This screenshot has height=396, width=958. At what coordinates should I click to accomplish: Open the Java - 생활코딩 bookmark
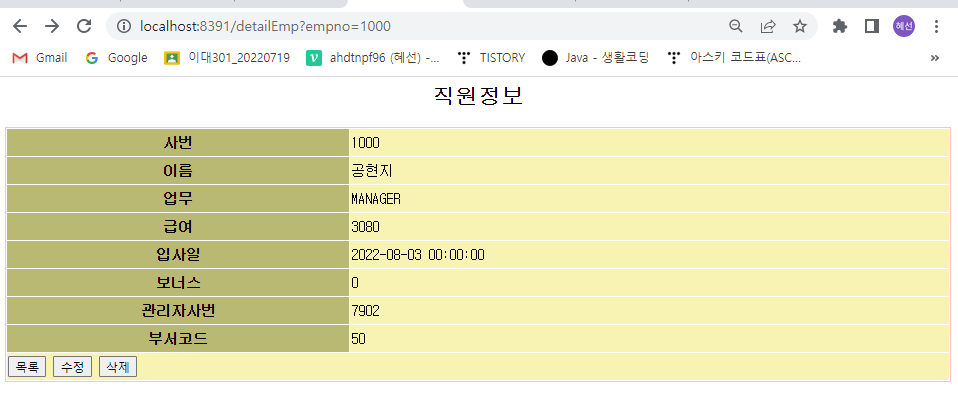click(x=595, y=58)
